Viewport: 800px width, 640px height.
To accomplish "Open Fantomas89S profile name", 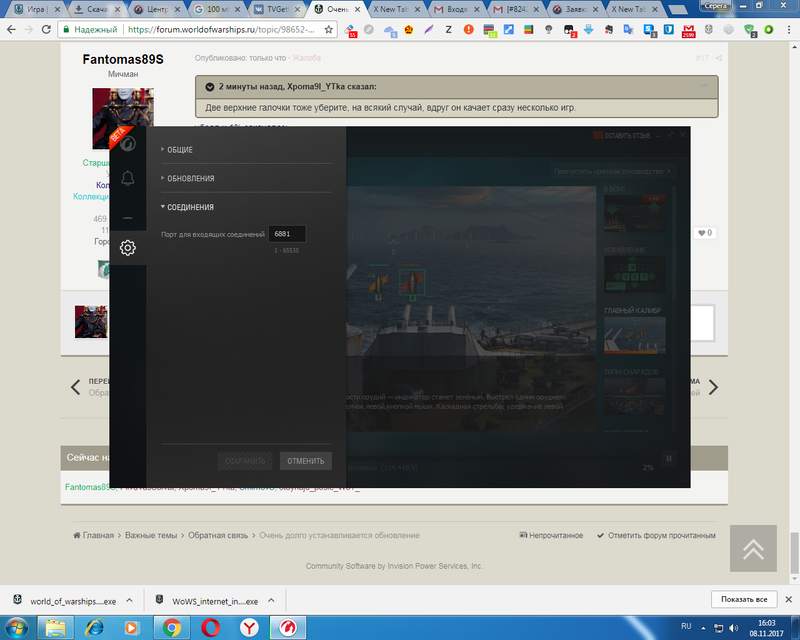I will (x=123, y=59).
